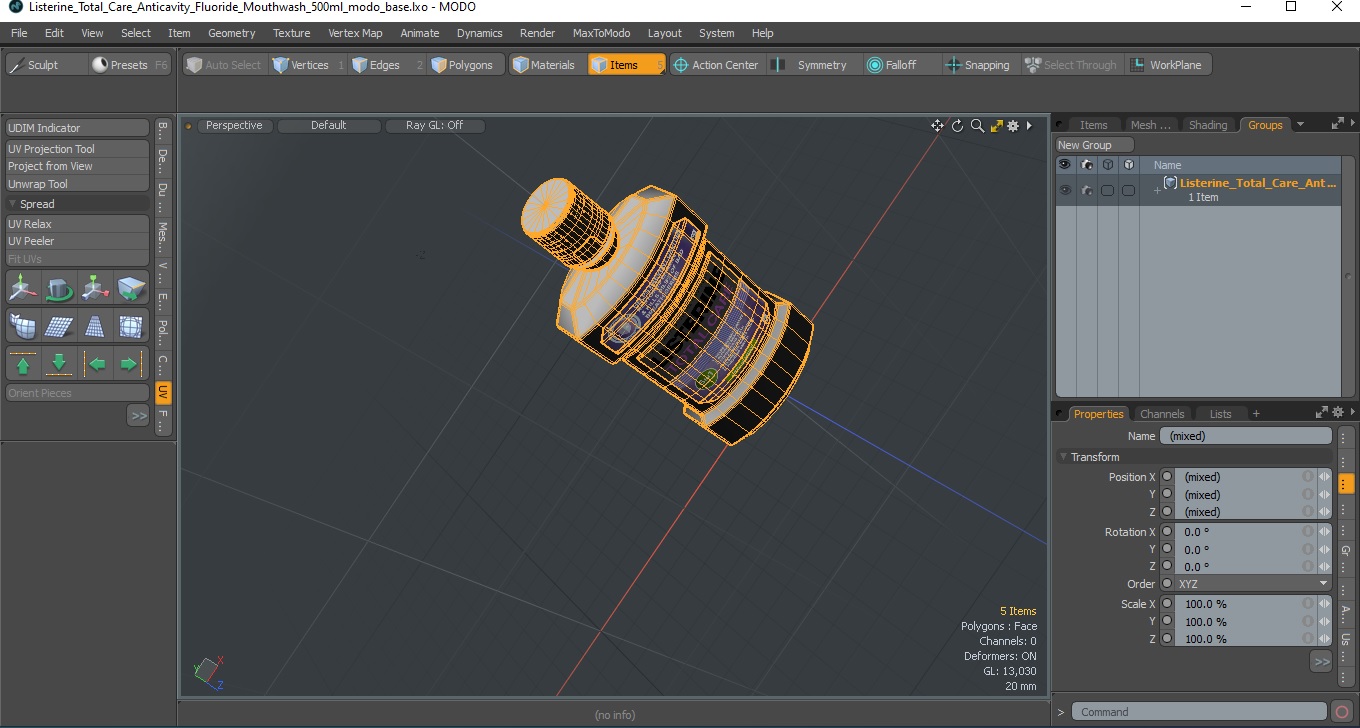
Task: Click the flat planar grid UV icon
Action: [60, 326]
